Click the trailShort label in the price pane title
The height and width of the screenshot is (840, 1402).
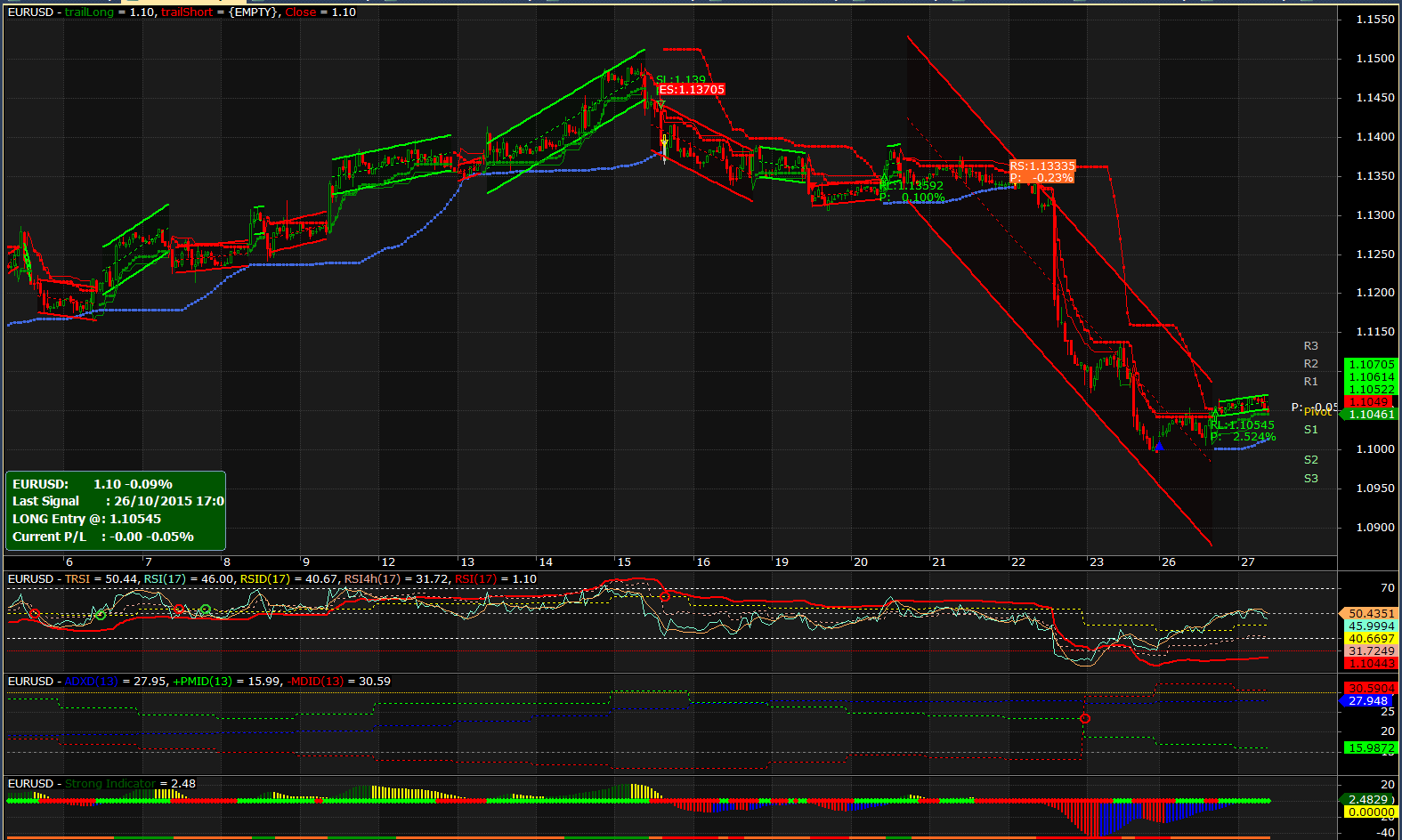[187, 12]
